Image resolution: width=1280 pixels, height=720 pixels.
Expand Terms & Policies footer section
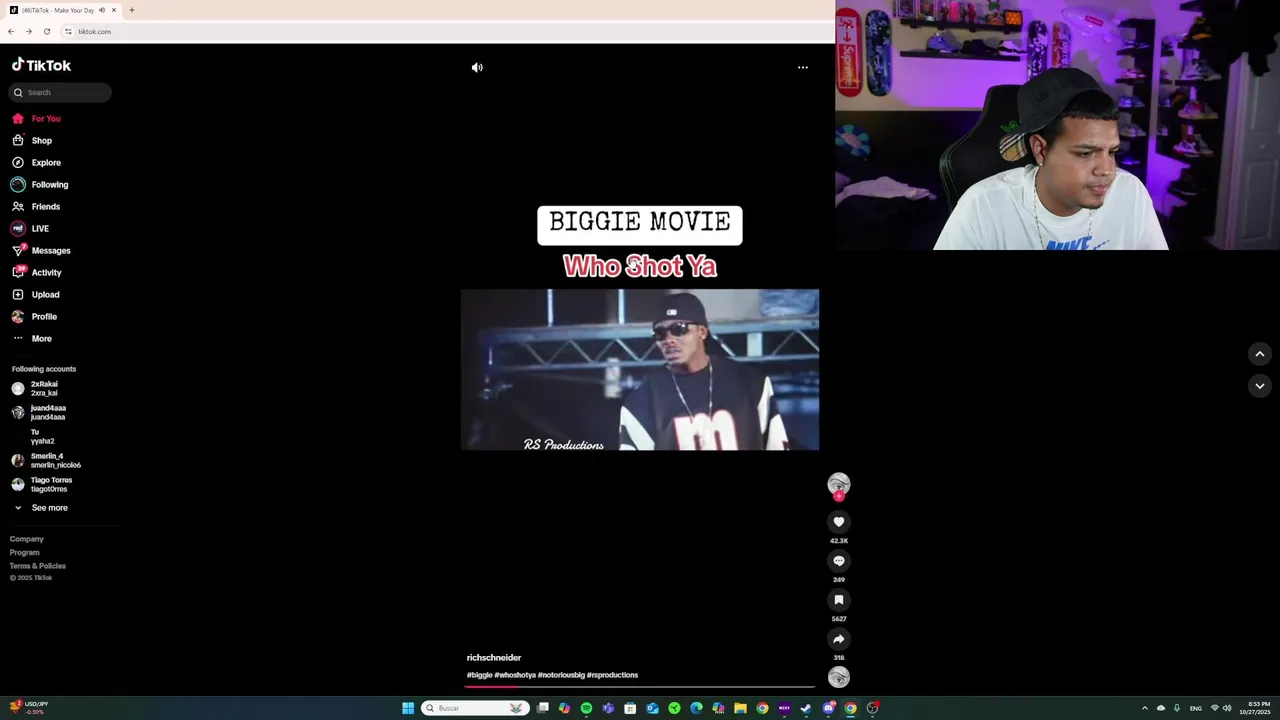(38, 565)
